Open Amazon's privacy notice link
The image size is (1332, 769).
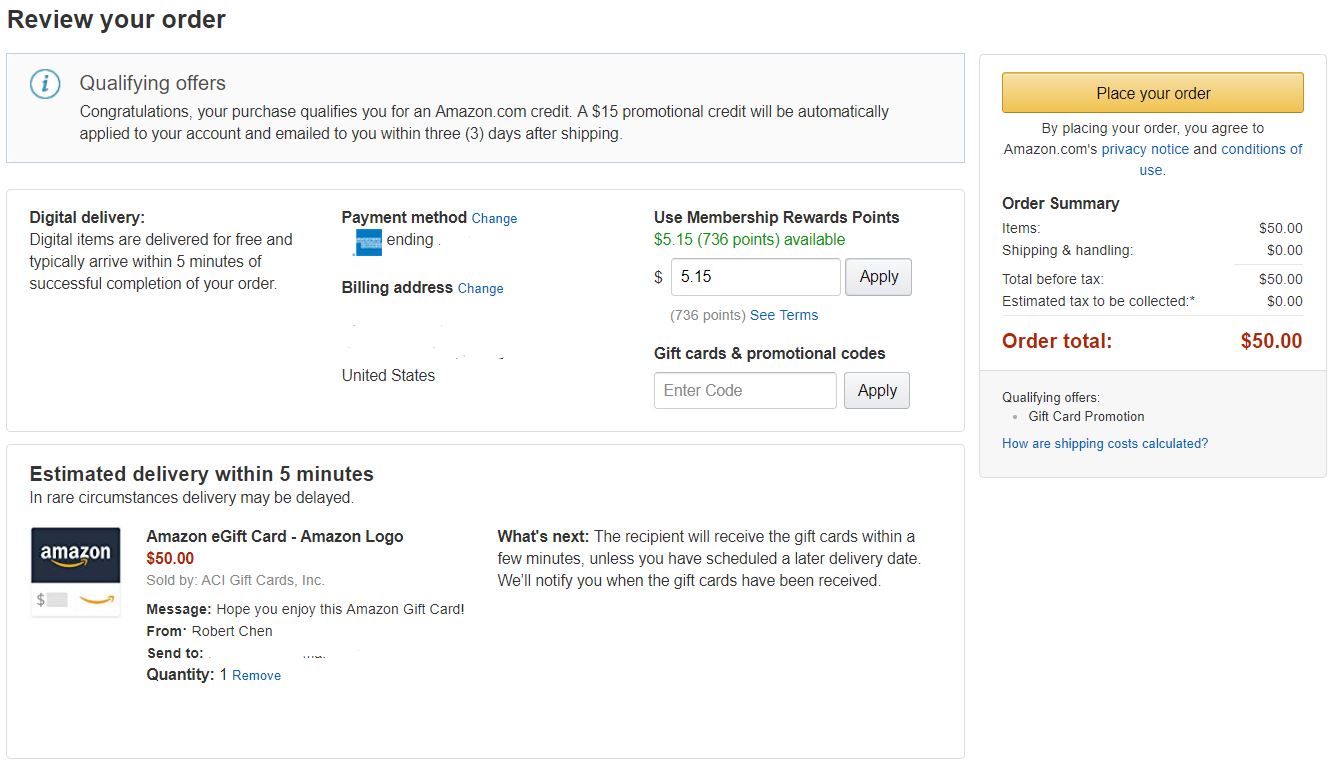coord(1145,149)
